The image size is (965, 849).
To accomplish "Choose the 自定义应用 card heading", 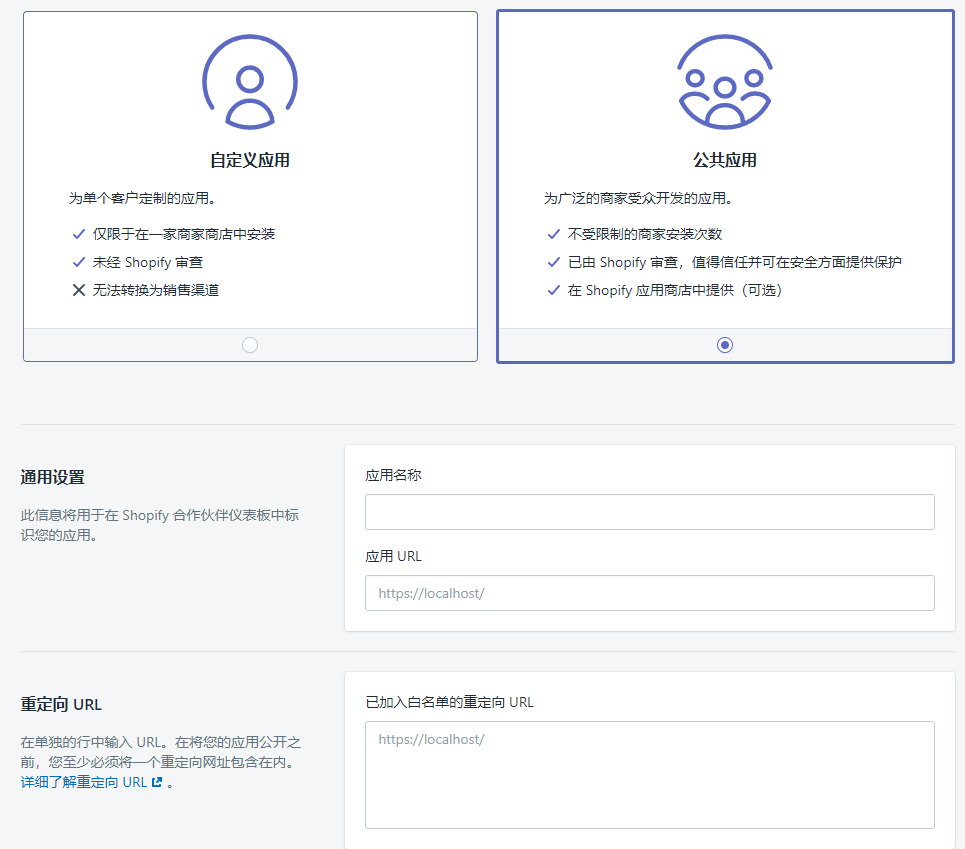I will [x=250, y=160].
